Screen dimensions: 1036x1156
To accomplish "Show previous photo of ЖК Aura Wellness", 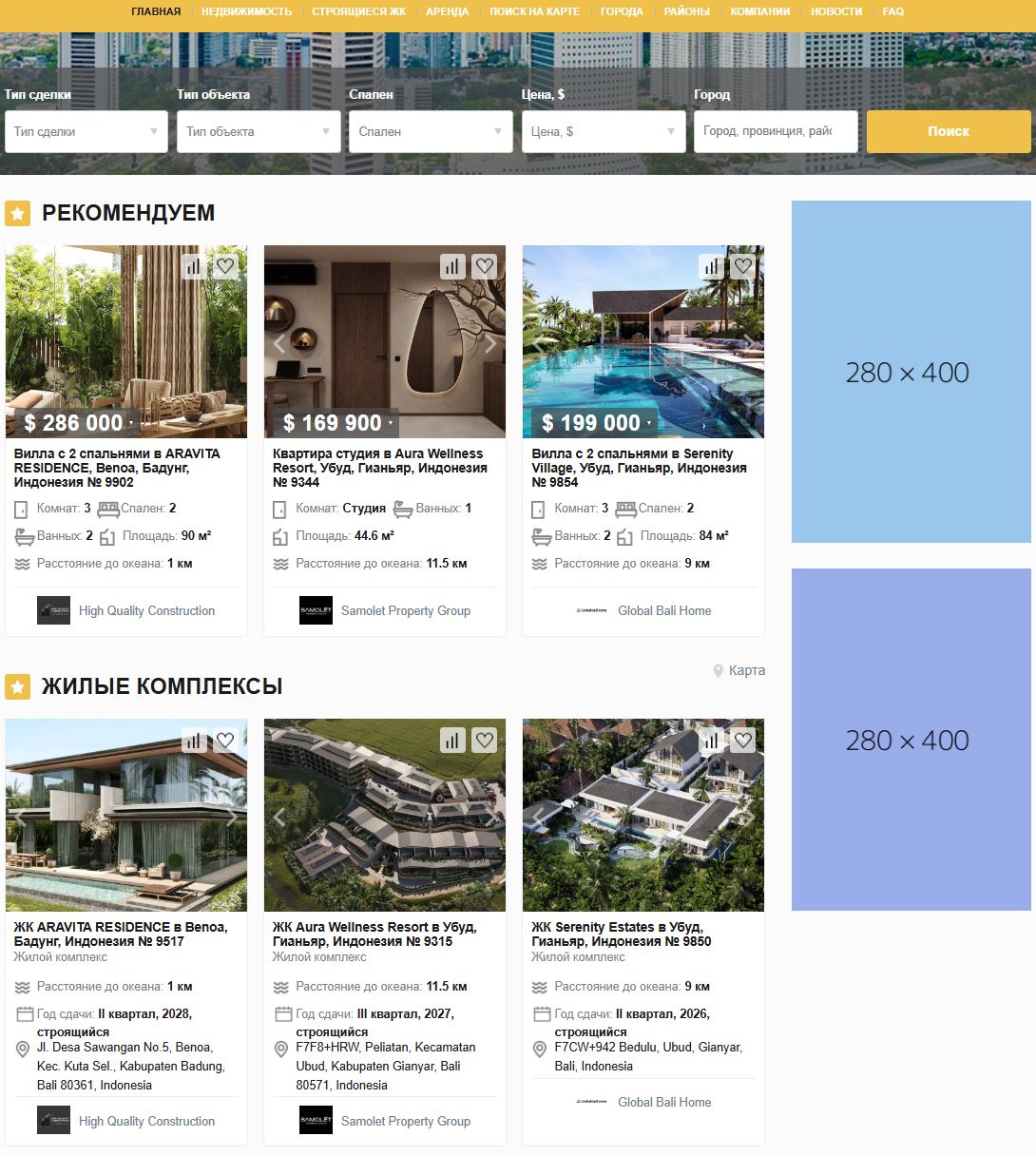I will (x=279, y=817).
